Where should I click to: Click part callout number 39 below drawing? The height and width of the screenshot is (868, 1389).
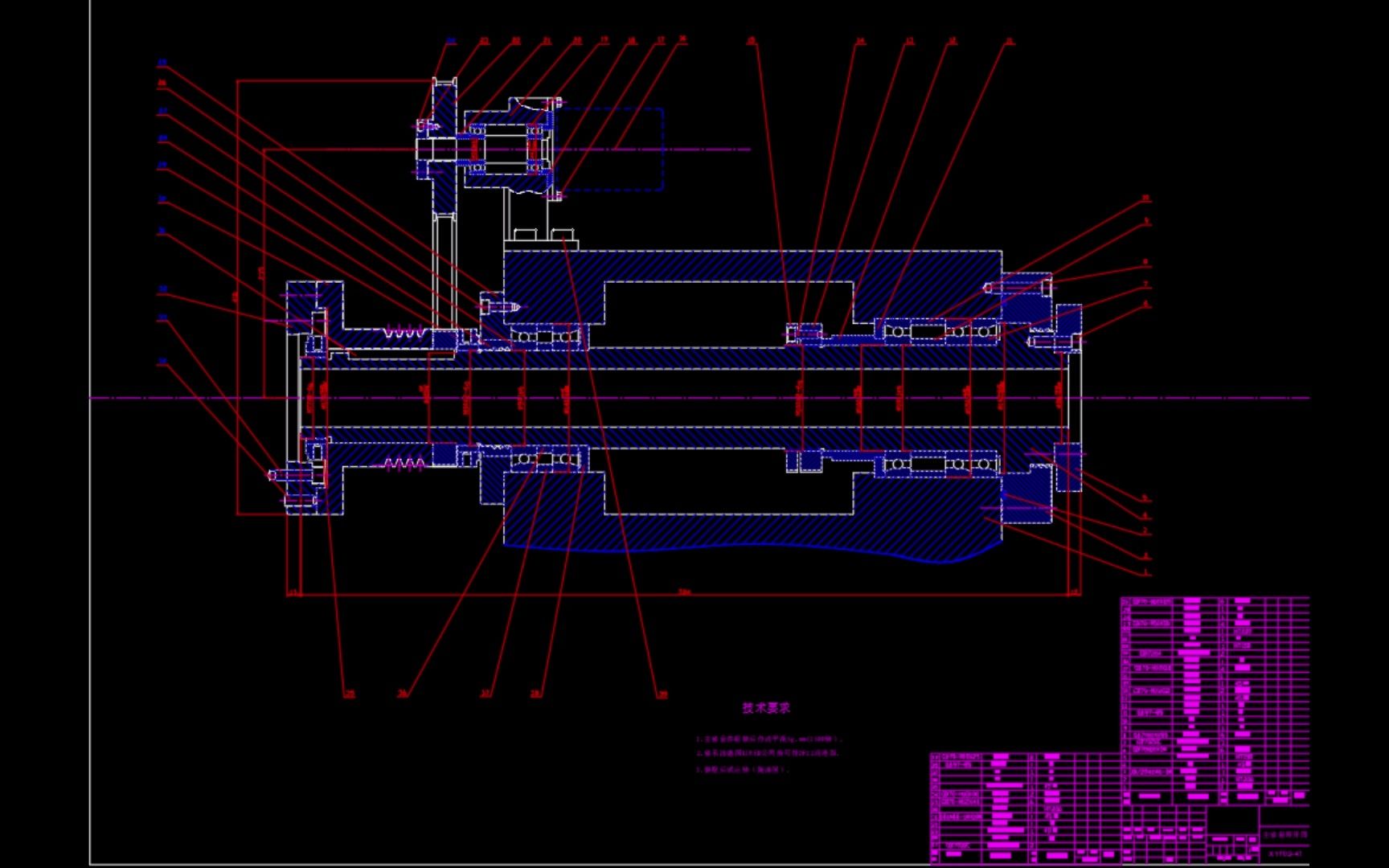tap(662, 694)
